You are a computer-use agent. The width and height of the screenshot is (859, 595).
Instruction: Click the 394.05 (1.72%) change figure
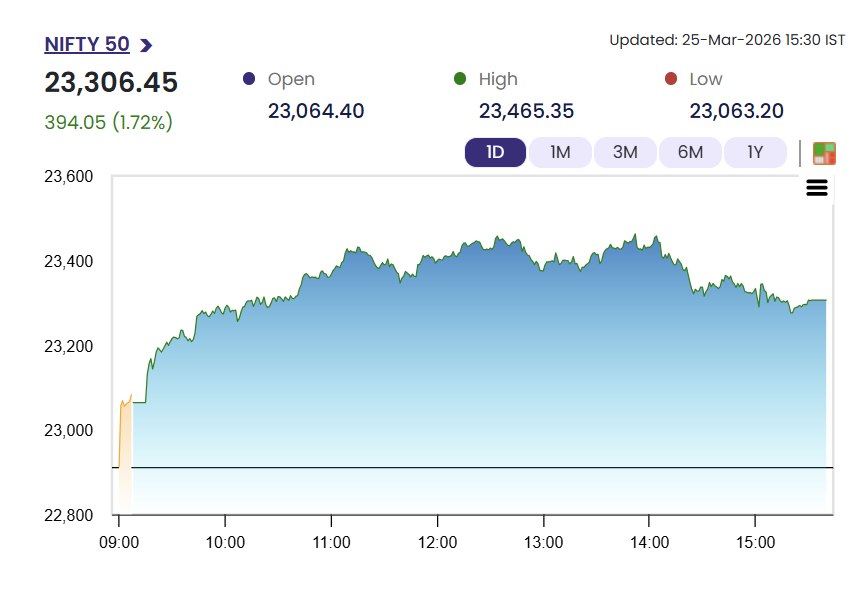pos(109,122)
